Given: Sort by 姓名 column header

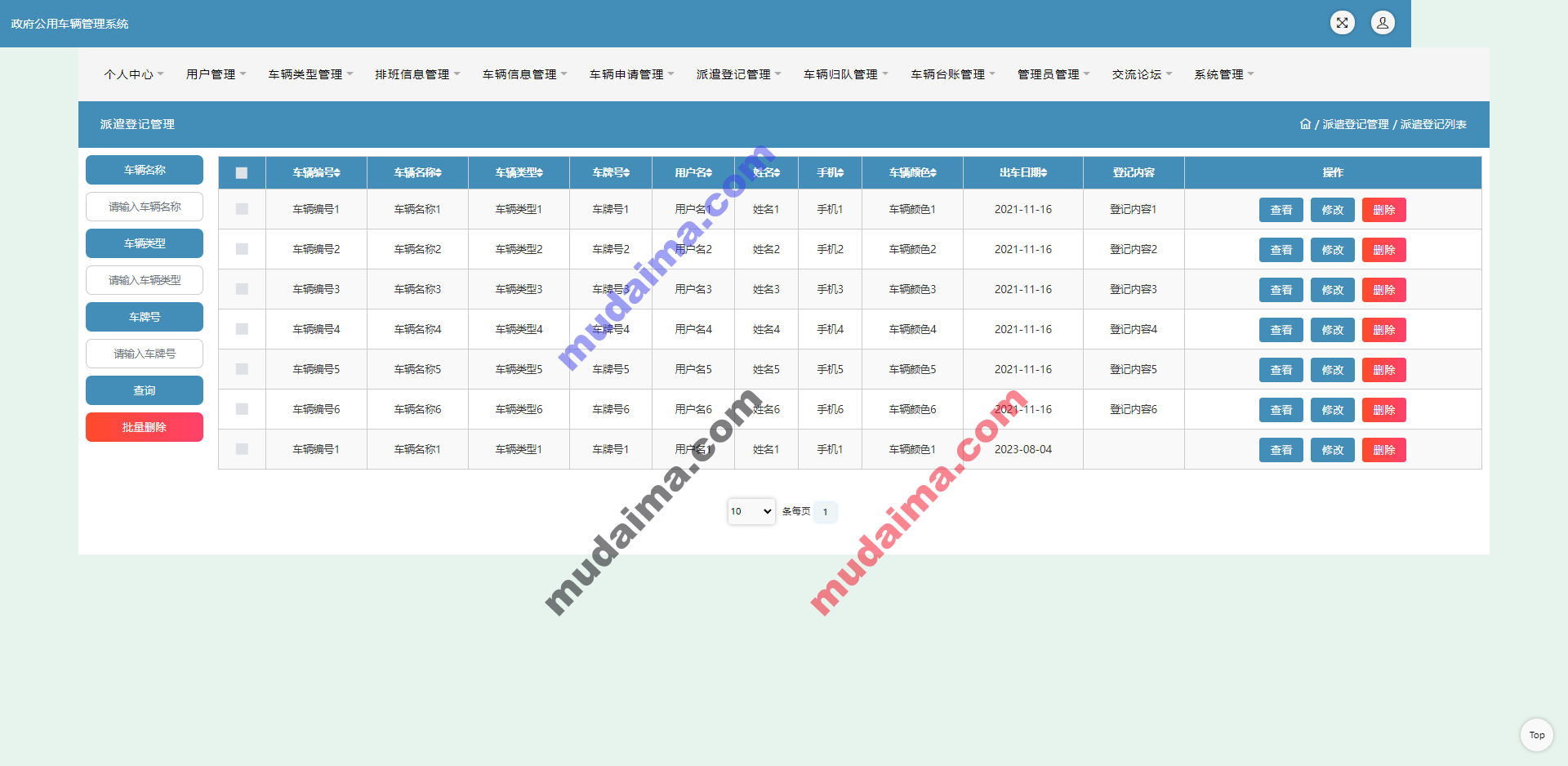Looking at the screenshot, I should tap(766, 172).
